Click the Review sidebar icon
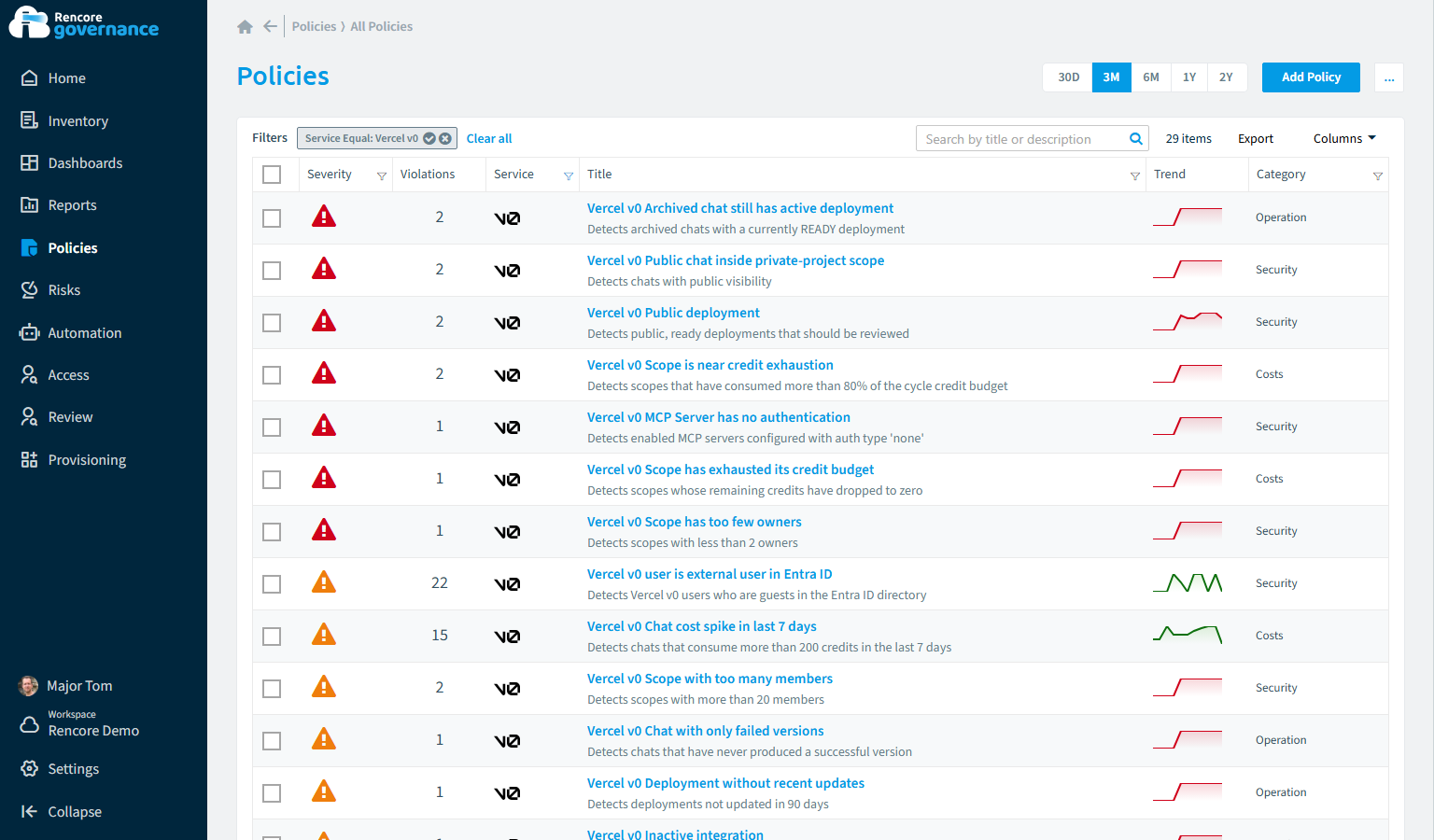The height and width of the screenshot is (840, 1434). point(29,416)
